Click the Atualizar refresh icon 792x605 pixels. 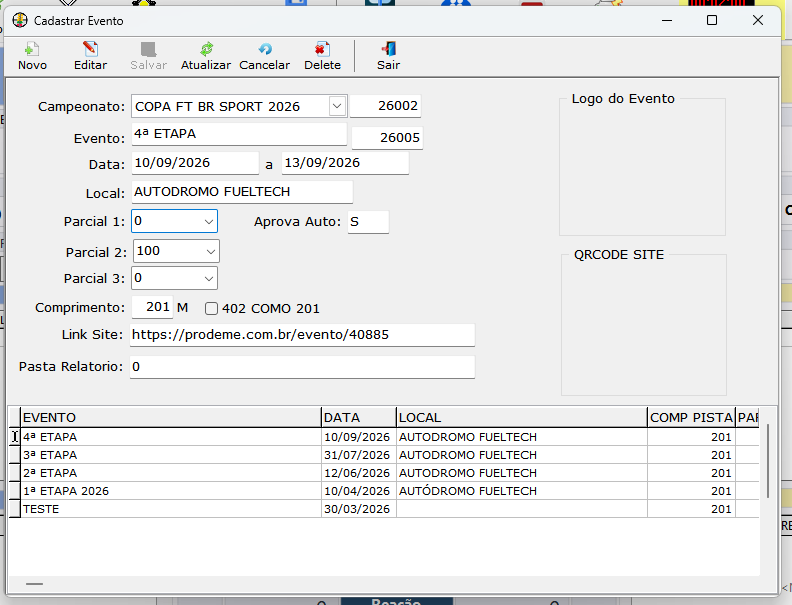click(x=206, y=49)
